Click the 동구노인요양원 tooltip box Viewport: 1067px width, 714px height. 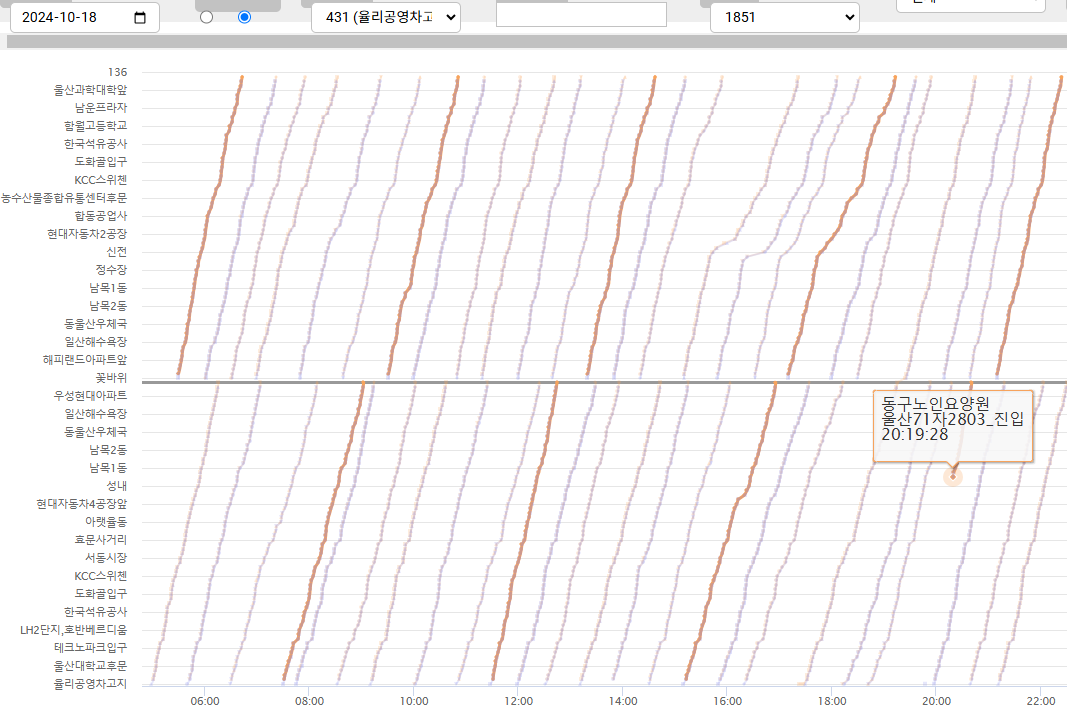(952, 426)
